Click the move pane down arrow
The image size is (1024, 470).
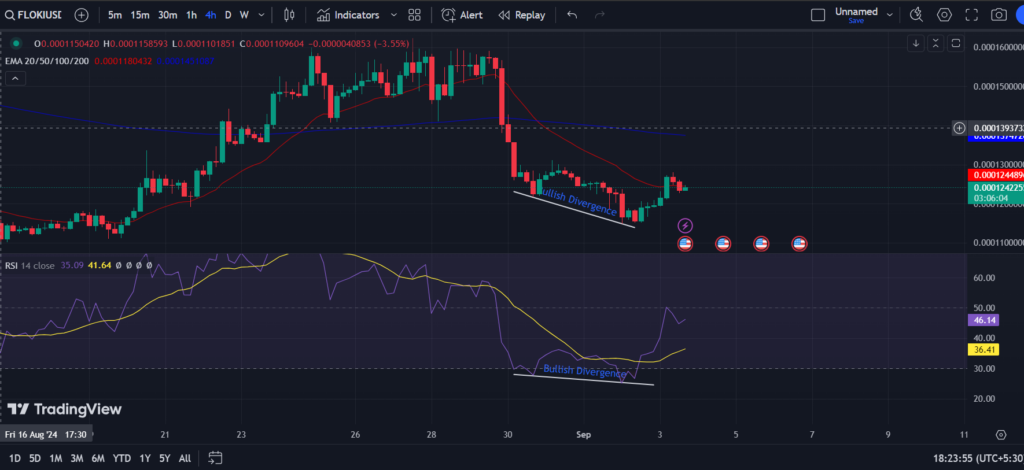tap(916, 43)
